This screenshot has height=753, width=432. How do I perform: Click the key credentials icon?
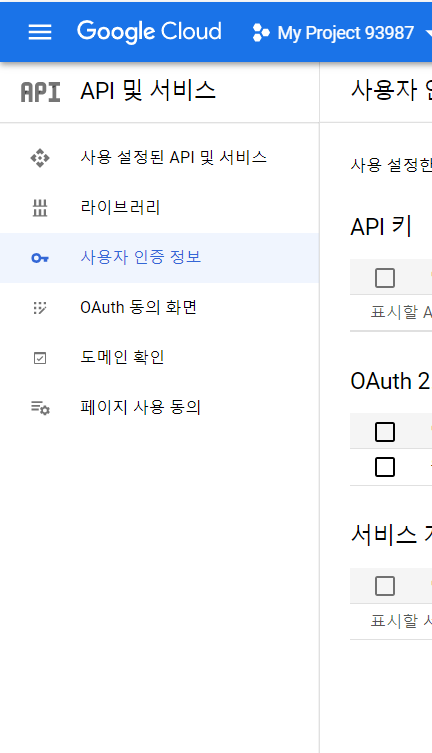point(40,258)
